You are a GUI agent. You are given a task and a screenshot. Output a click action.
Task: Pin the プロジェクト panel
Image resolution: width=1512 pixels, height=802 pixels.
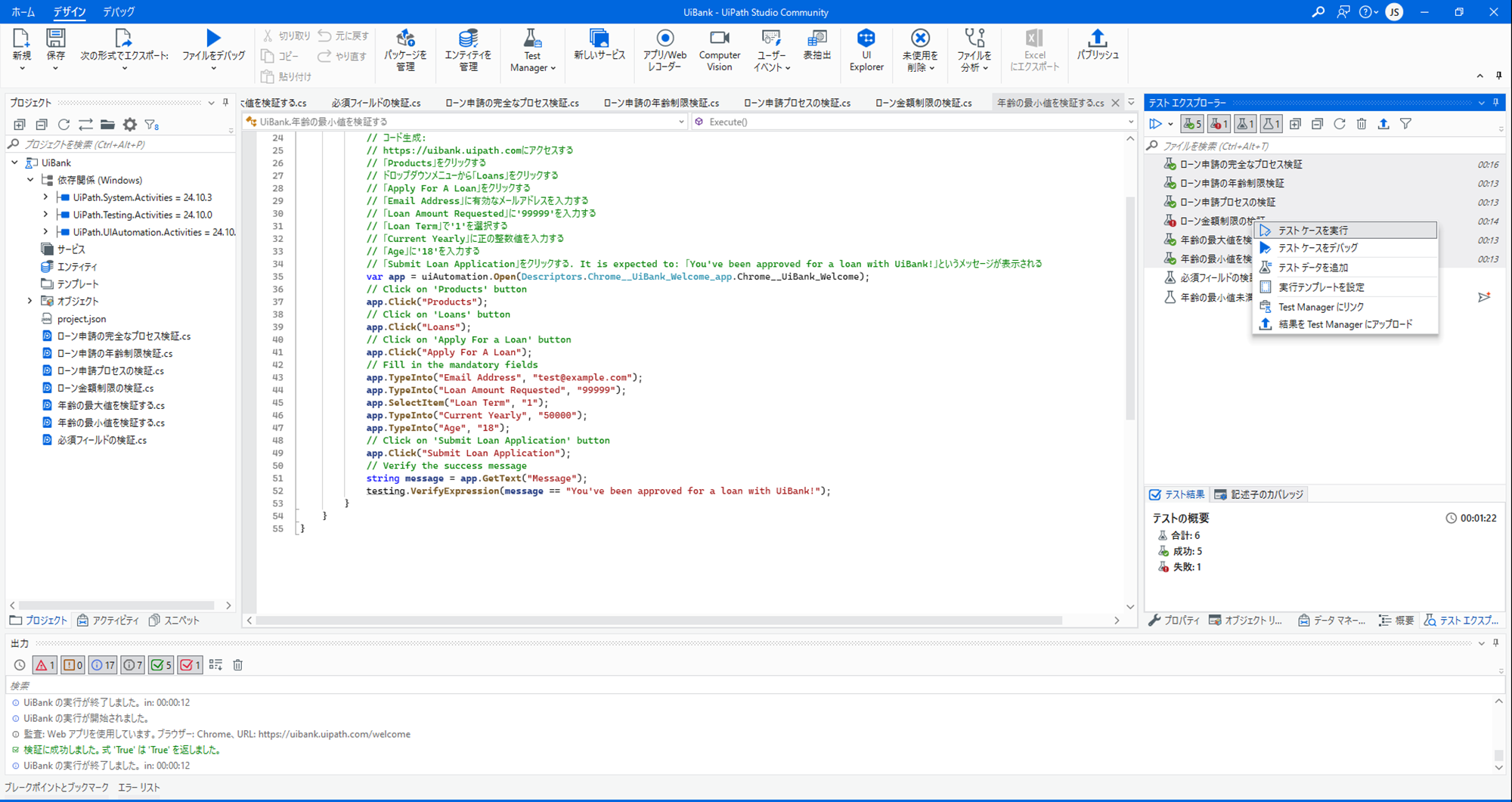tap(225, 103)
